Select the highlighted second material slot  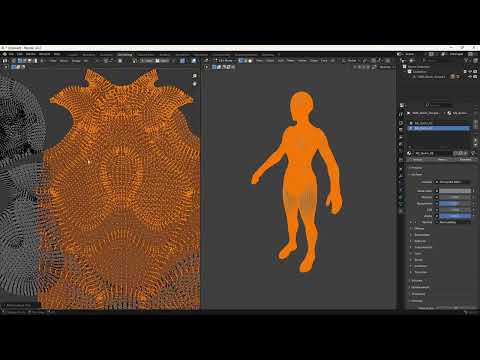point(439,128)
